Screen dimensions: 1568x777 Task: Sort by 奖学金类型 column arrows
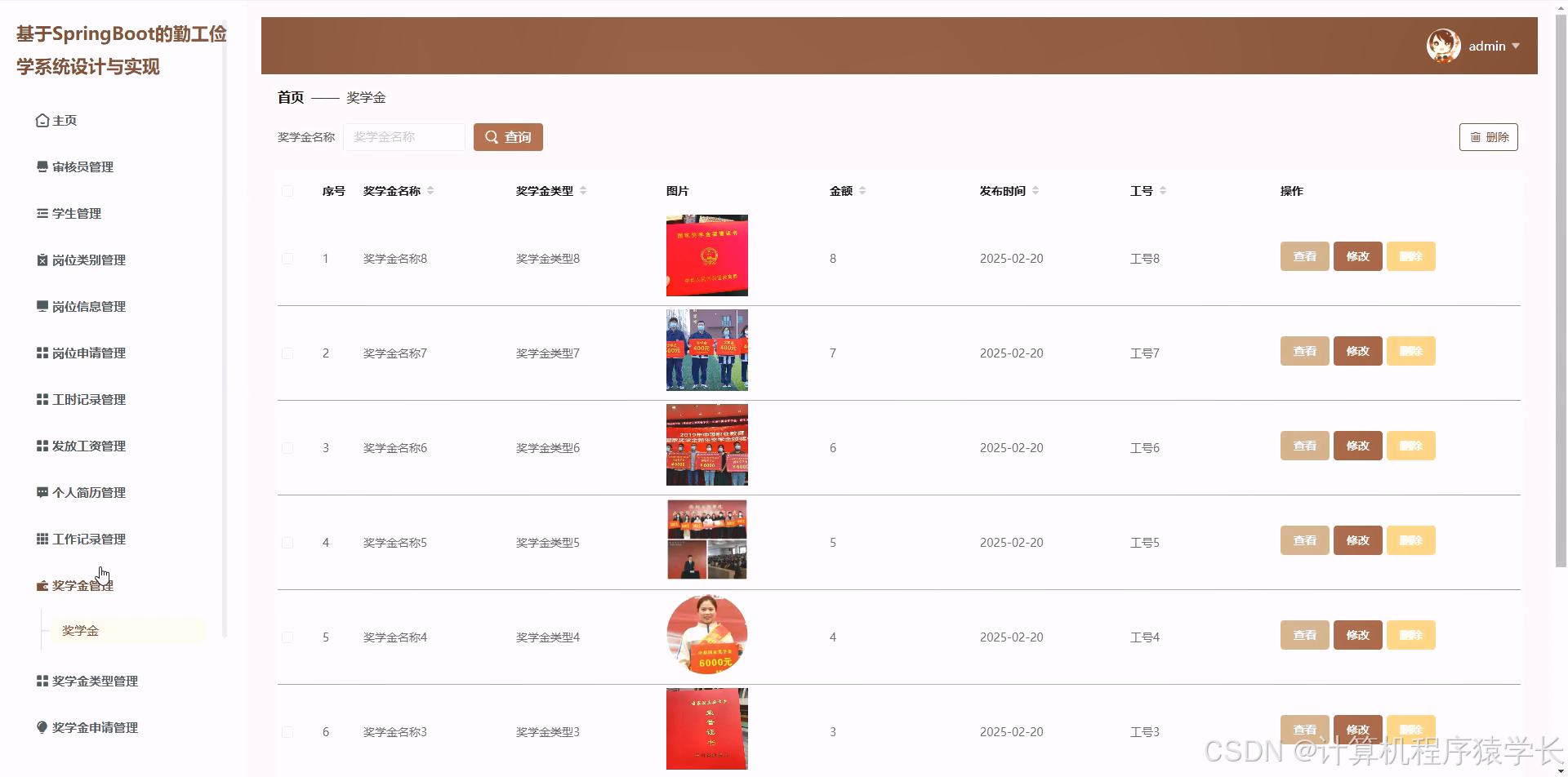pyautogui.click(x=583, y=191)
